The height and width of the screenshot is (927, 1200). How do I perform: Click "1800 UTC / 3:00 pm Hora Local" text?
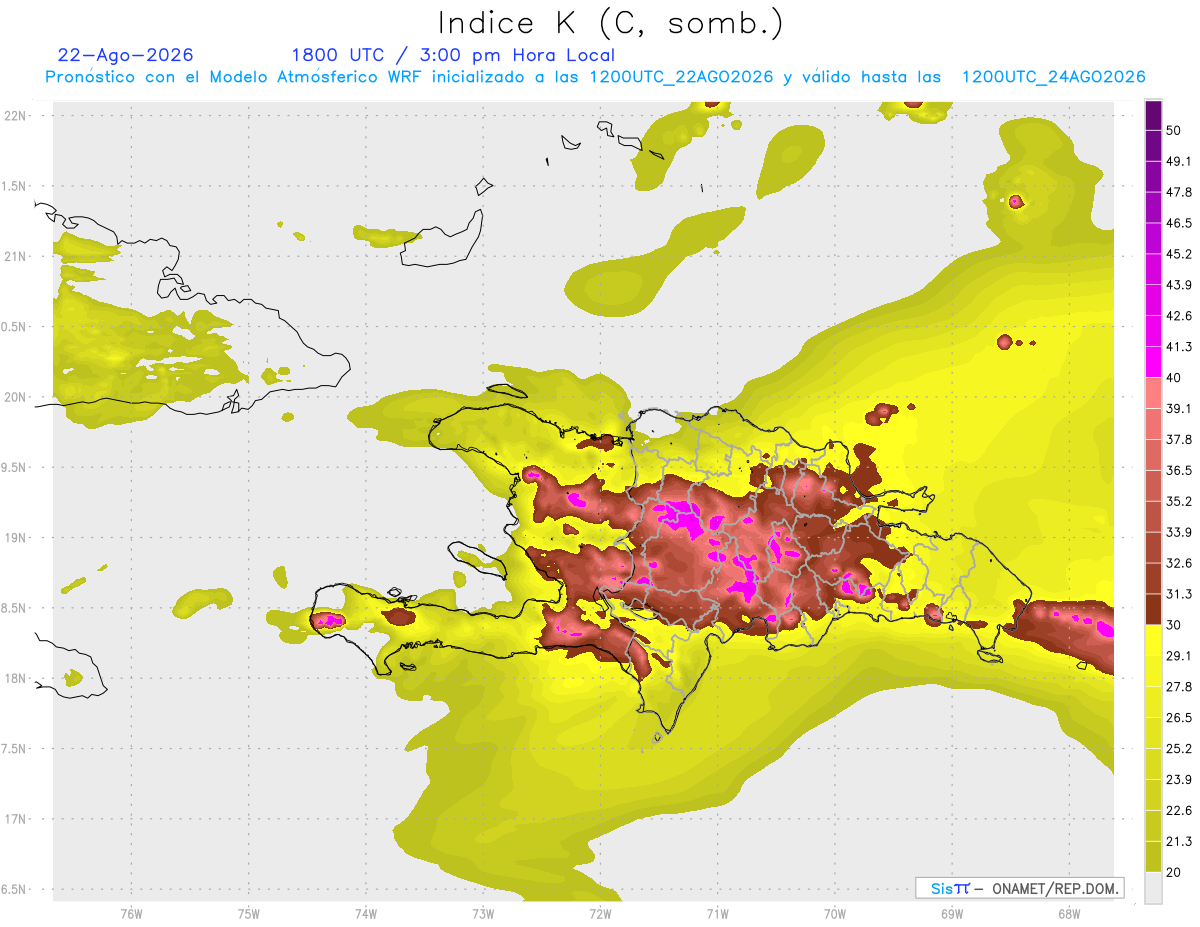(x=453, y=55)
